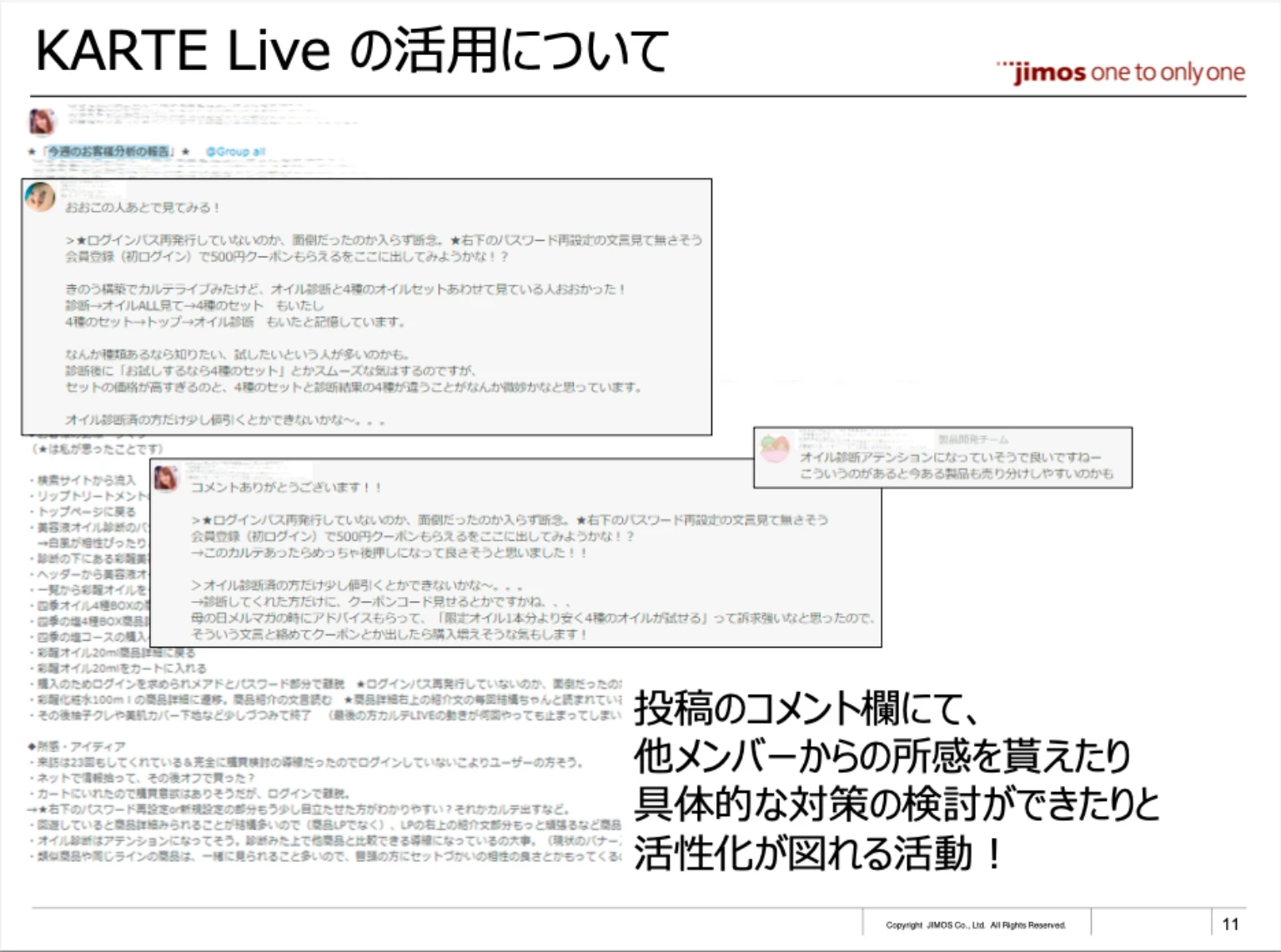The image size is (1281, 952).
Task: Click 'そういう文言と絡めてクーポンとか出したら' line
Action: click(389, 634)
